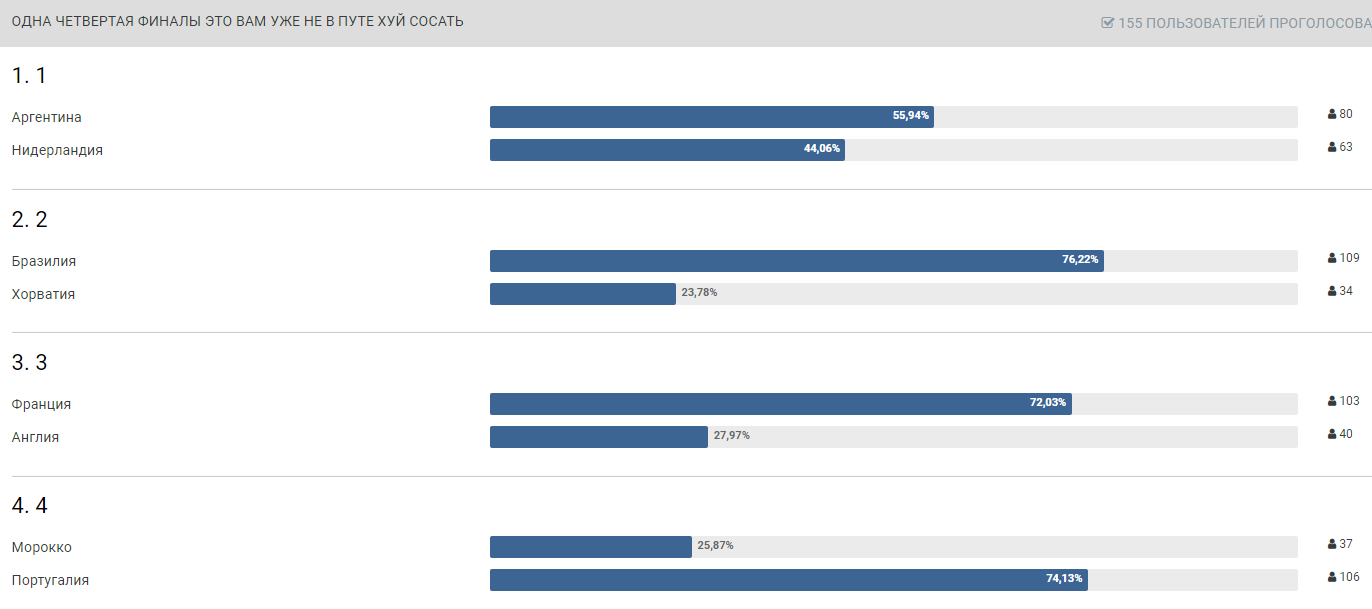Click the poll title in the header

click(238, 21)
